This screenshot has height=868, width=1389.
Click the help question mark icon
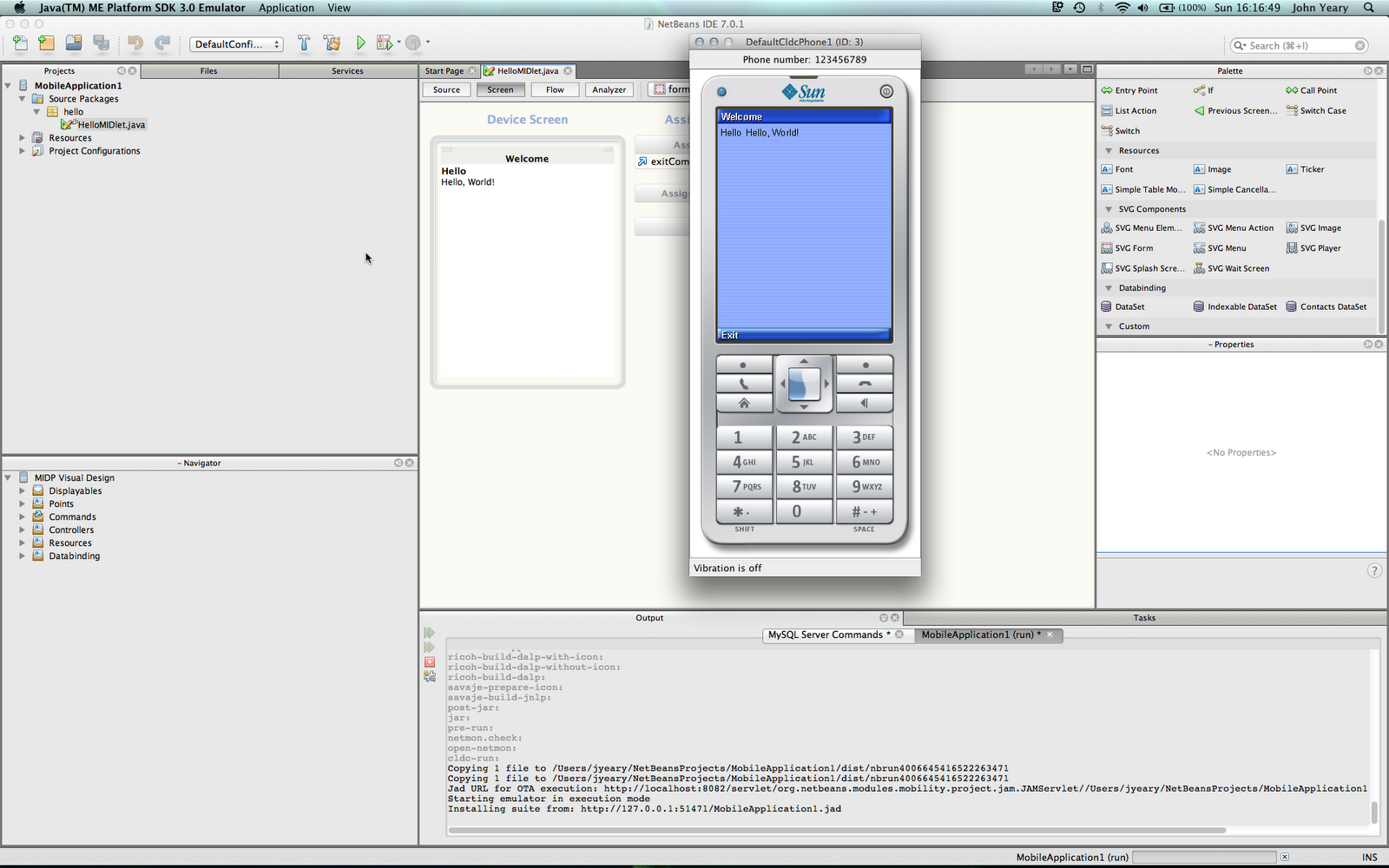(x=1374, y=570)
